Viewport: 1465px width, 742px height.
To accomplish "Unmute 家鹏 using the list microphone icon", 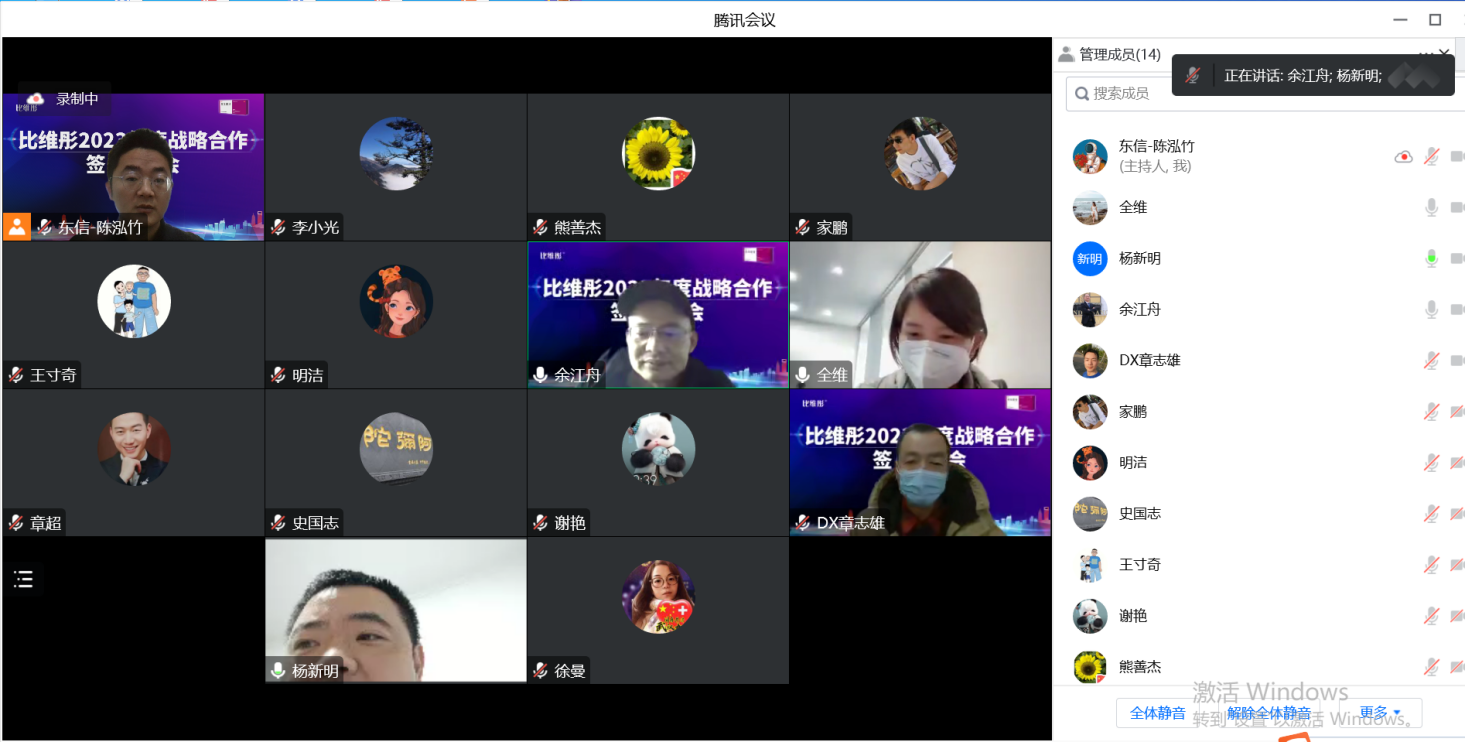I will pyautogui.click(x=1431, y=411).
